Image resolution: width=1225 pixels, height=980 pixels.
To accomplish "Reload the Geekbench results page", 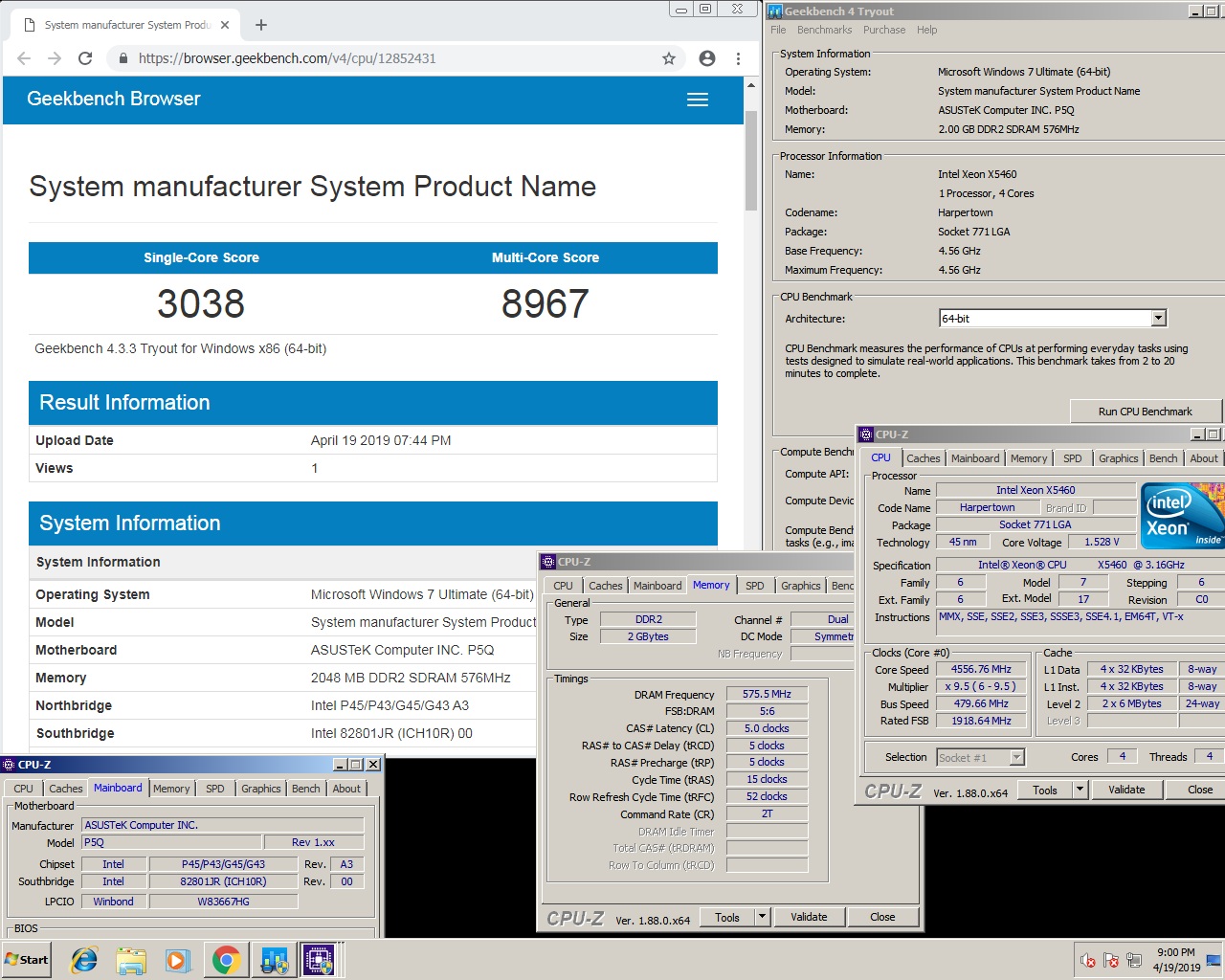I will coord(85,58).
